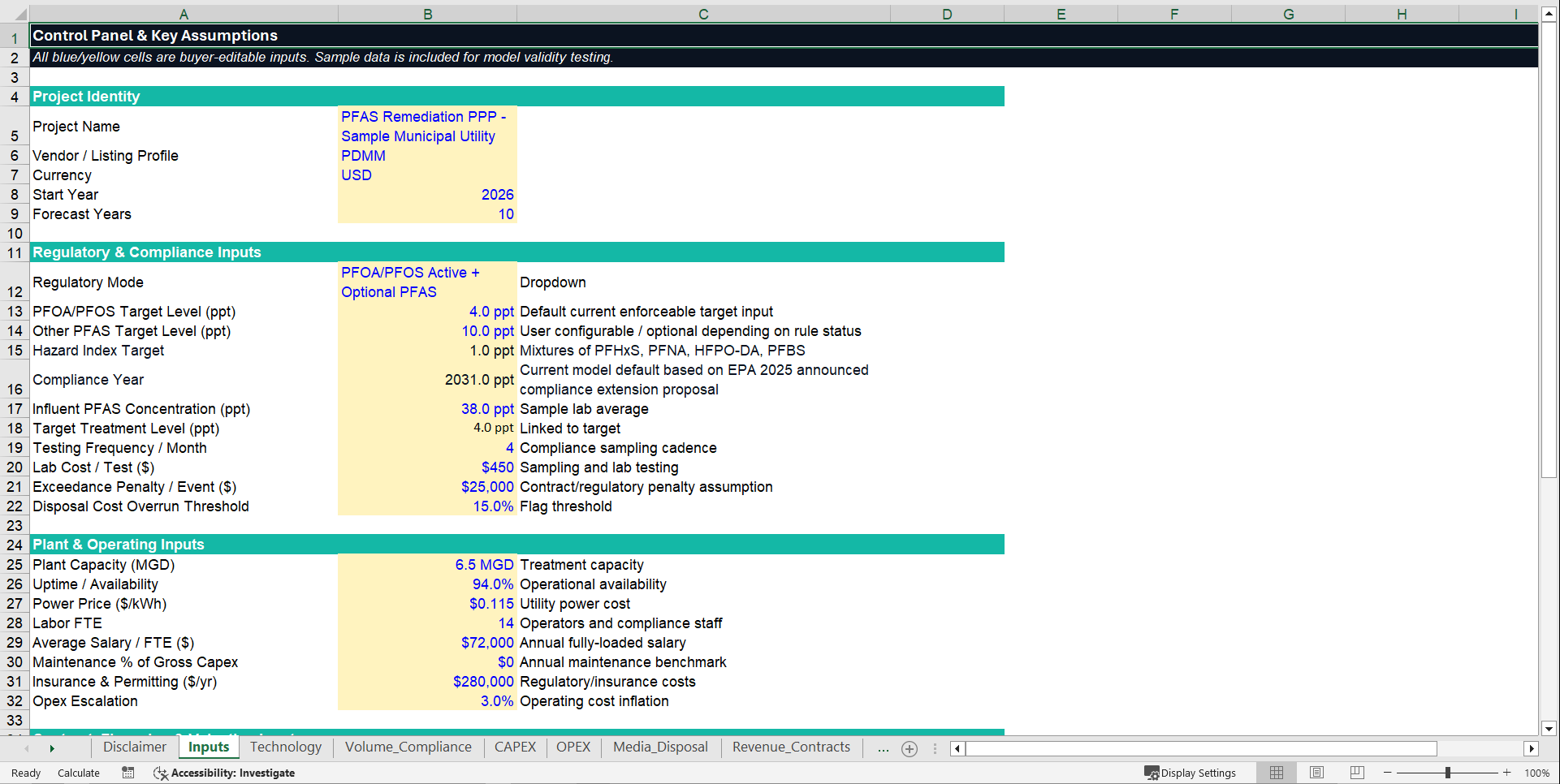Click the sheet tab bar split handle
1560x784 pixels.
[935, 748]
